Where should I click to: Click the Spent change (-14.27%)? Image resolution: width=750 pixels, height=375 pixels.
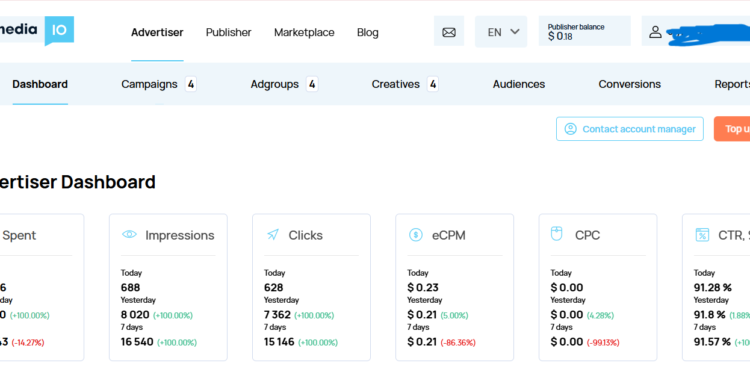pyautogui.click(x=28, y=343)
